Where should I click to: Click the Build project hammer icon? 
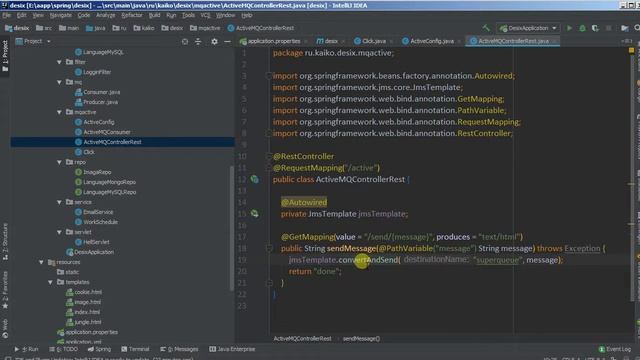click(486, 28)
